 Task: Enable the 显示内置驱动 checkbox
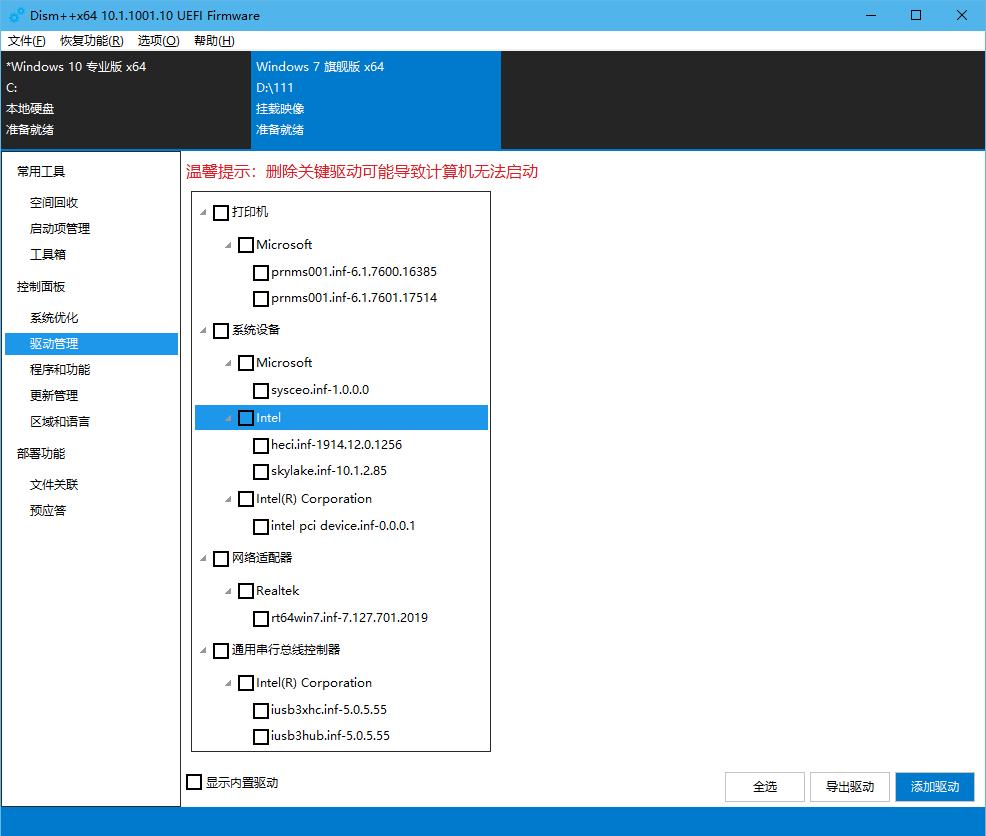coord(193,782)
